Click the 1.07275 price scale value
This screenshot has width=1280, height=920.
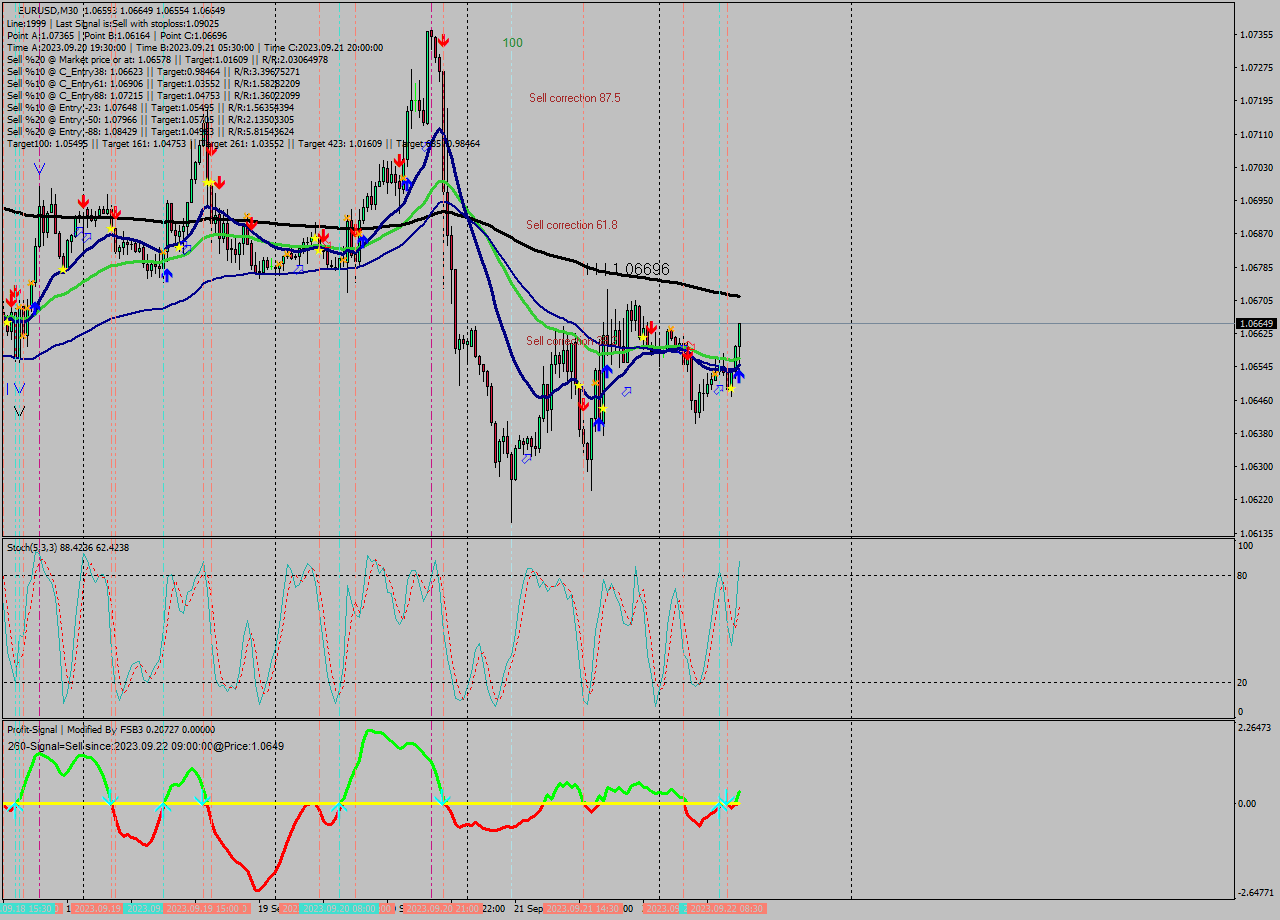click(1255, 68)
